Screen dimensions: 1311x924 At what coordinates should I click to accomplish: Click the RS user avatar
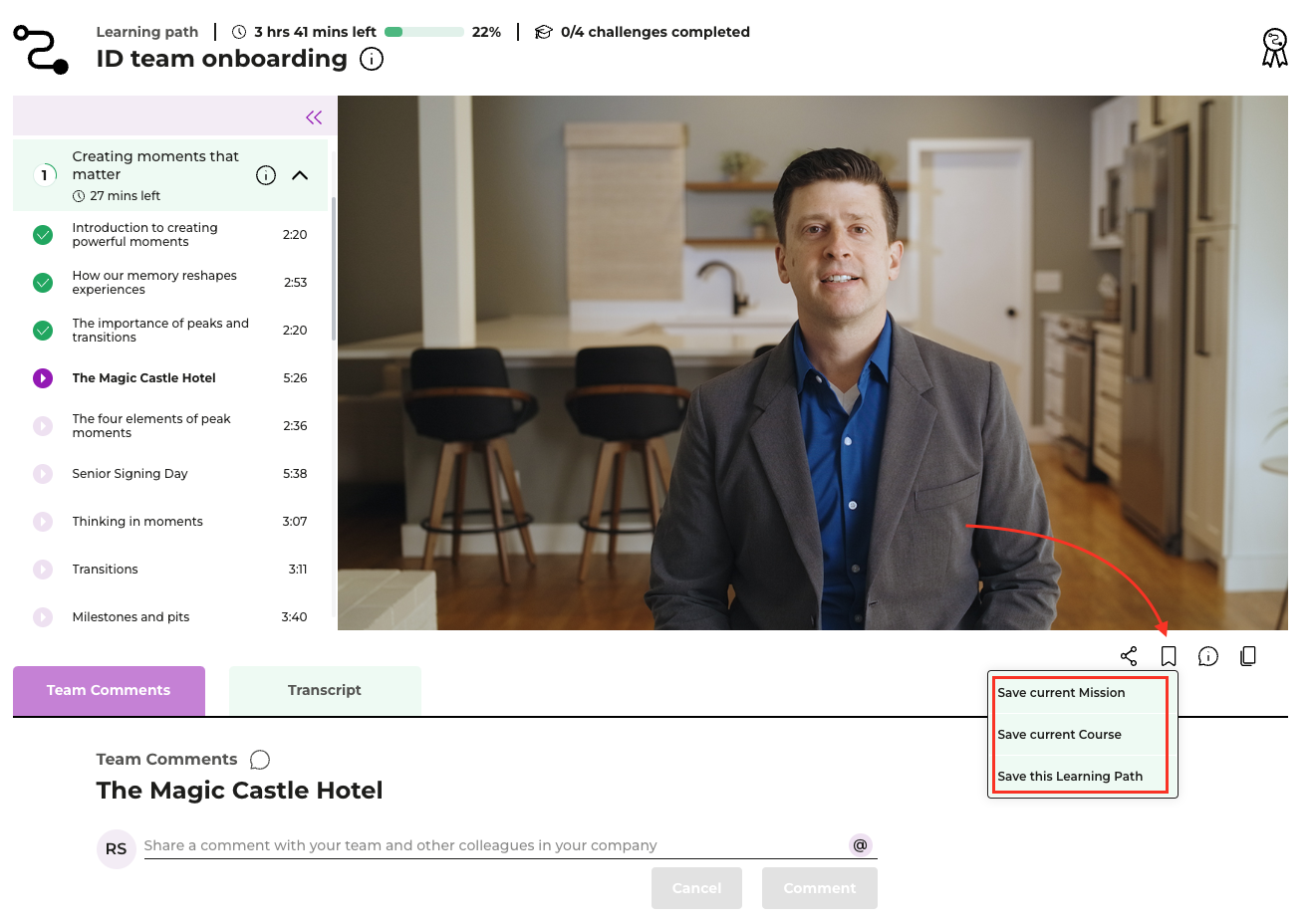(x=116, y=849)
